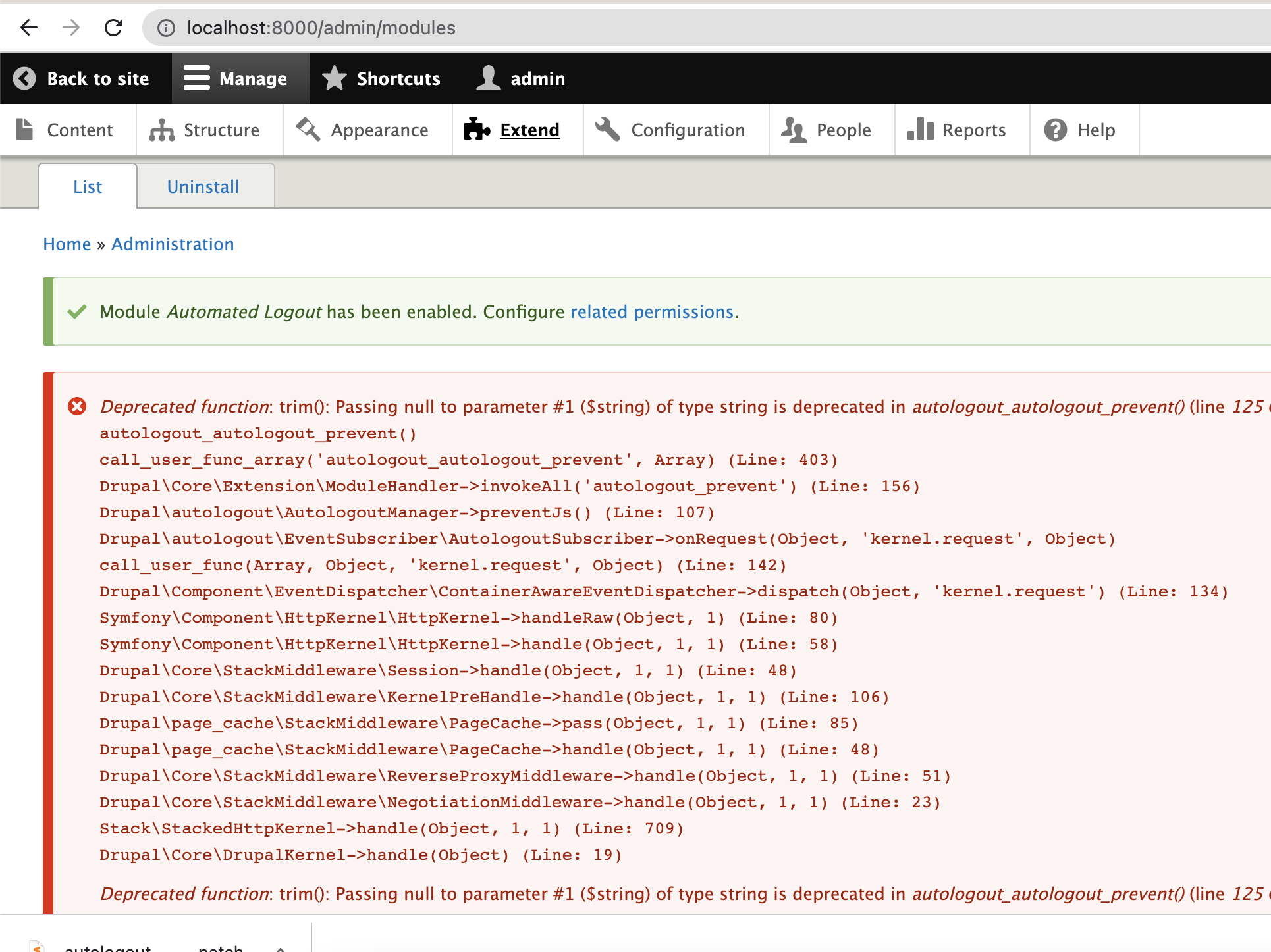1271x952 pixels.
Task: Click the ModuleHandler->invokeAll trace line
Action: (510, 486)
